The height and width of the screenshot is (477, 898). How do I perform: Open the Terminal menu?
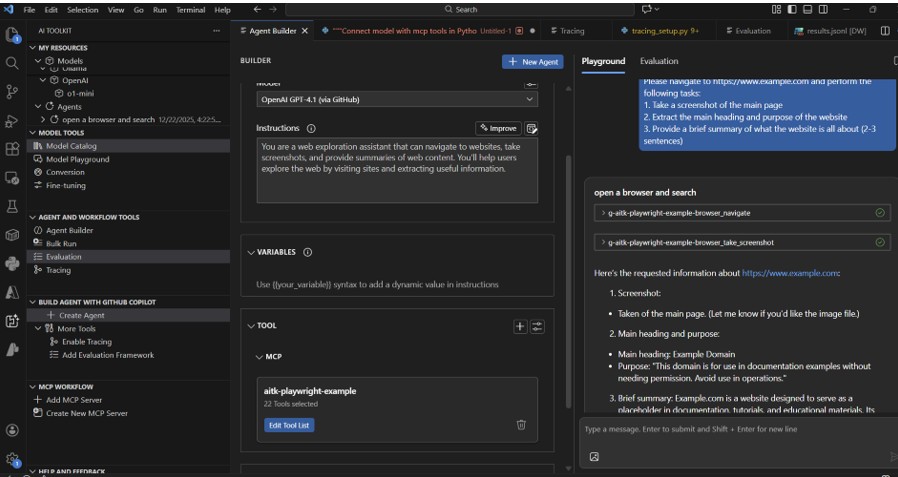coord(192,9)
